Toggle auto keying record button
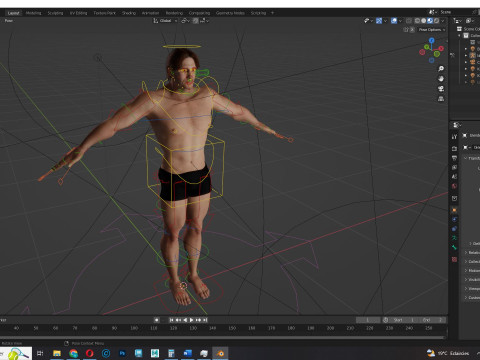This screenshot has width=480, height=360. coord(157,320)
